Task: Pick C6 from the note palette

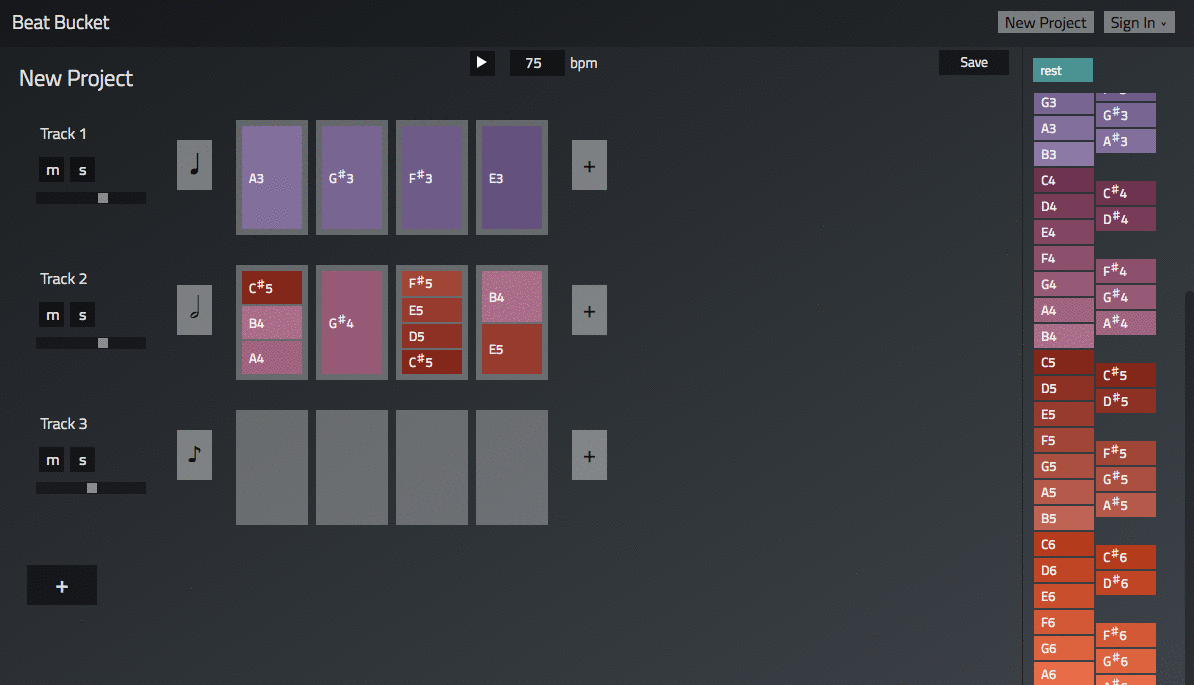Action: 1064,544
